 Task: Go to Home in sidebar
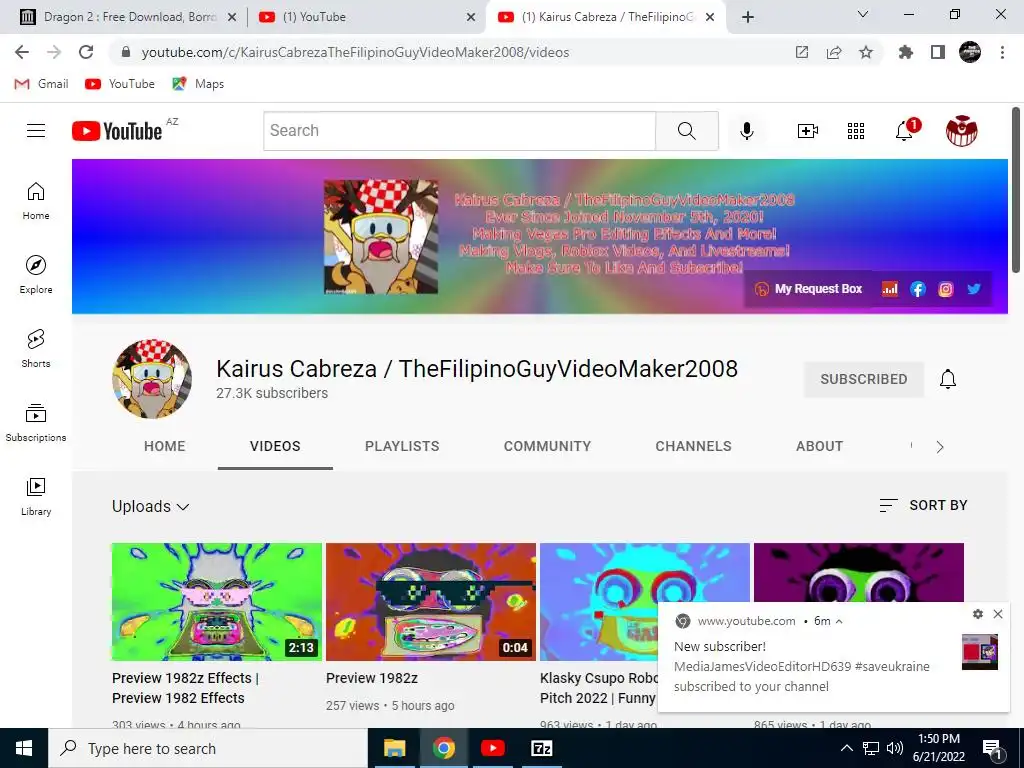[x=36, y=200]
